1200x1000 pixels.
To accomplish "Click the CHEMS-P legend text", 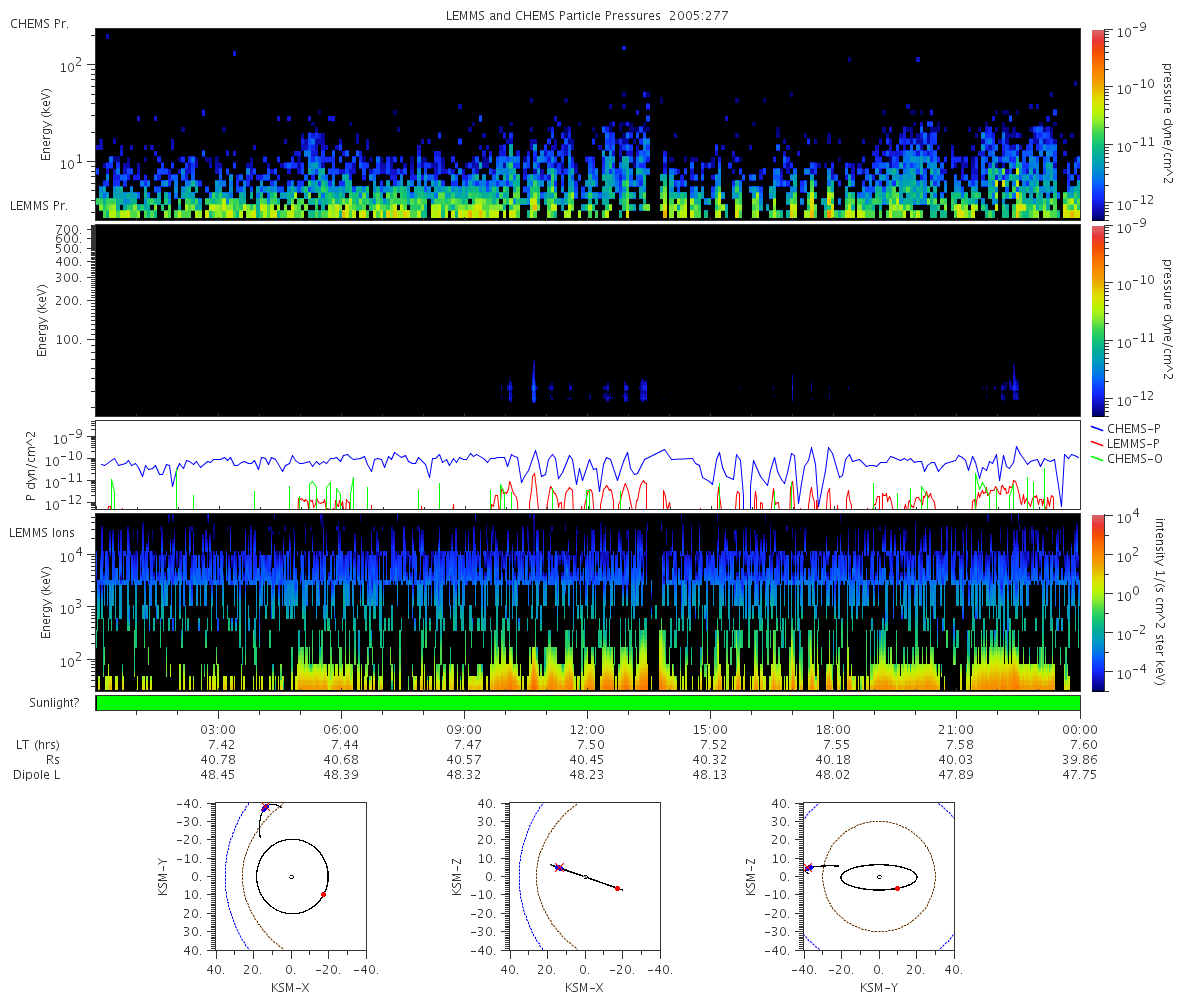I will (x=1134, y=428).
